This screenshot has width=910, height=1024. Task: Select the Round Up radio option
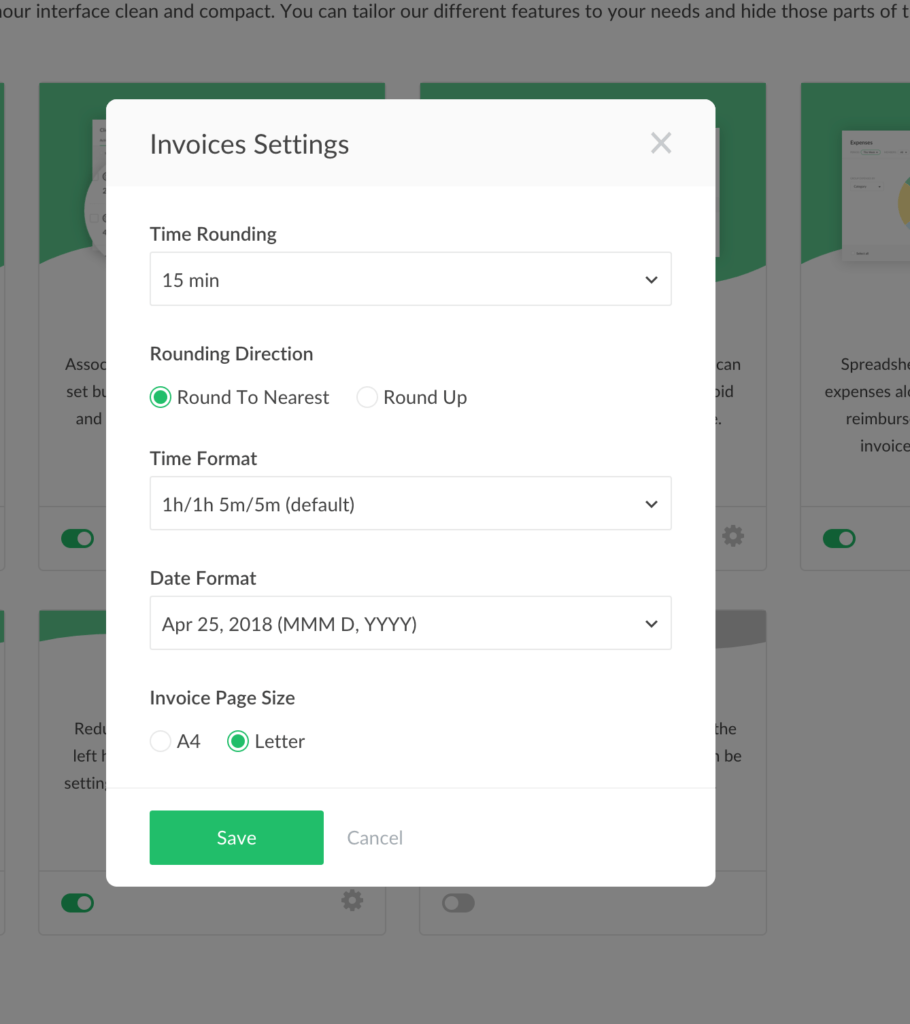tap(366, 397)
